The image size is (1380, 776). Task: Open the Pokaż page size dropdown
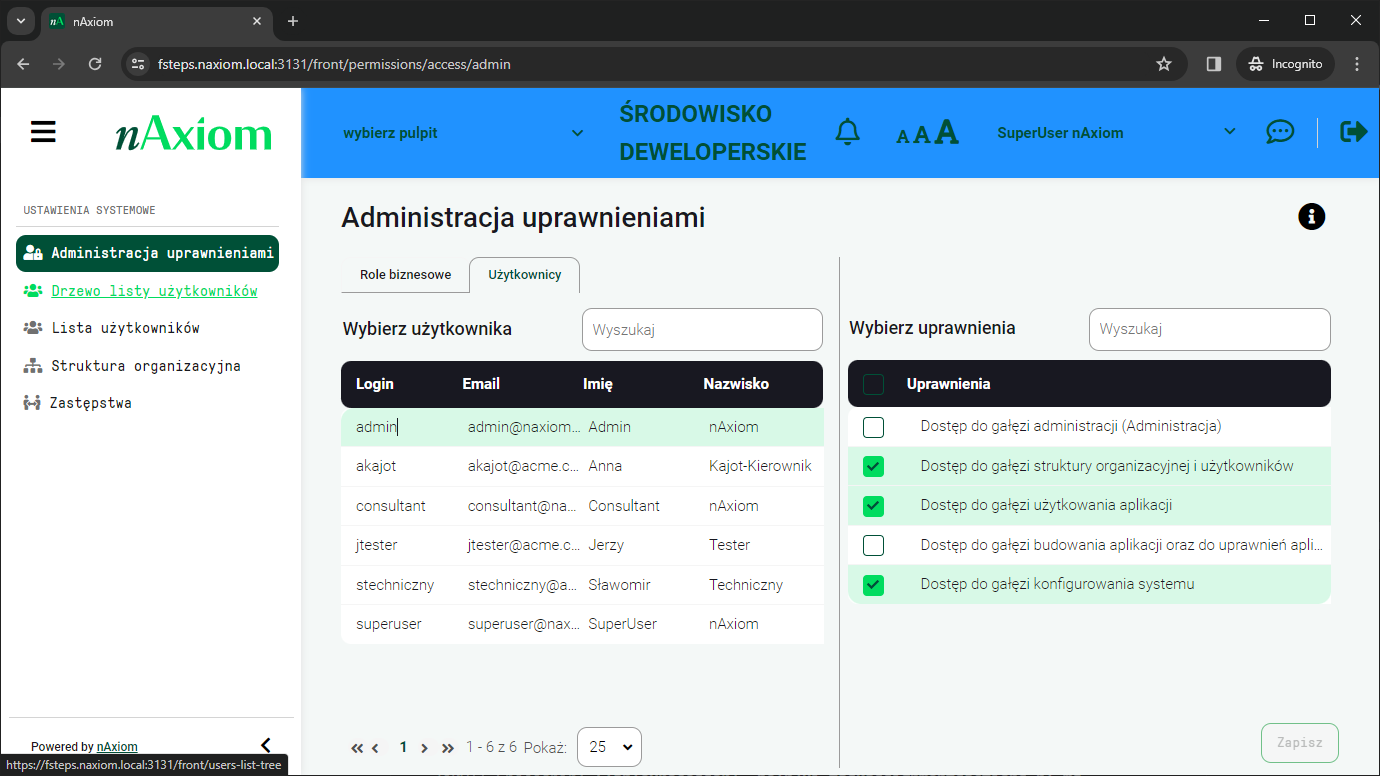click(x=609, y=747)
